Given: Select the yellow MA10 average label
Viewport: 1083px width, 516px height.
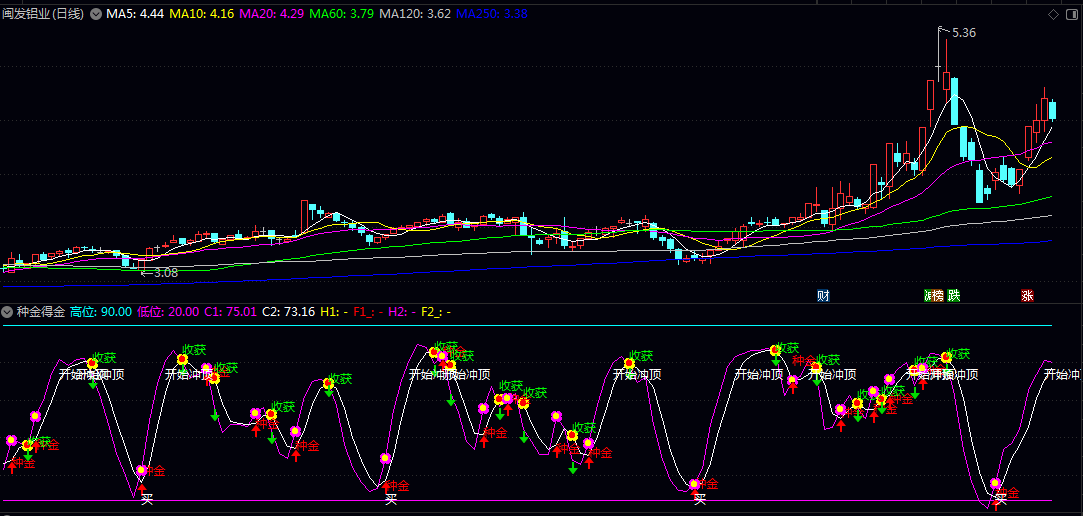Looking at the screenshot, I should 202,15.
